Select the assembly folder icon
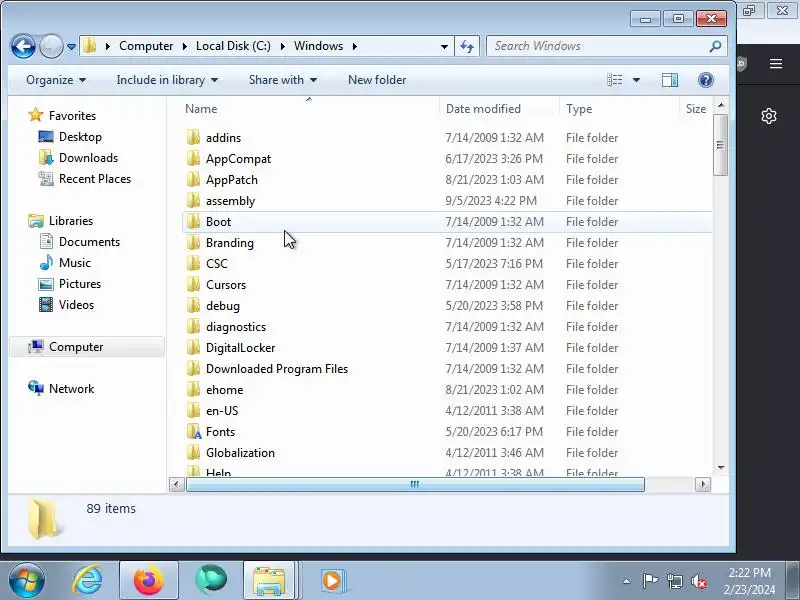800x600 pixels. (x=193, y=200)
